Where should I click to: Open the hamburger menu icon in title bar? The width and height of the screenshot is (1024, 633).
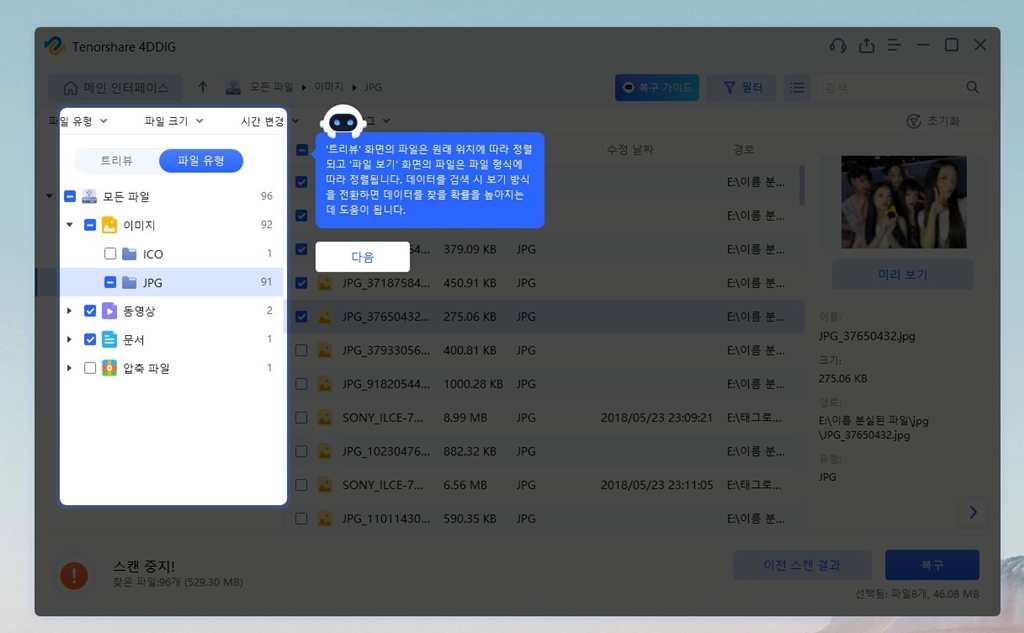pyautogui.click(x=894, y=46)
